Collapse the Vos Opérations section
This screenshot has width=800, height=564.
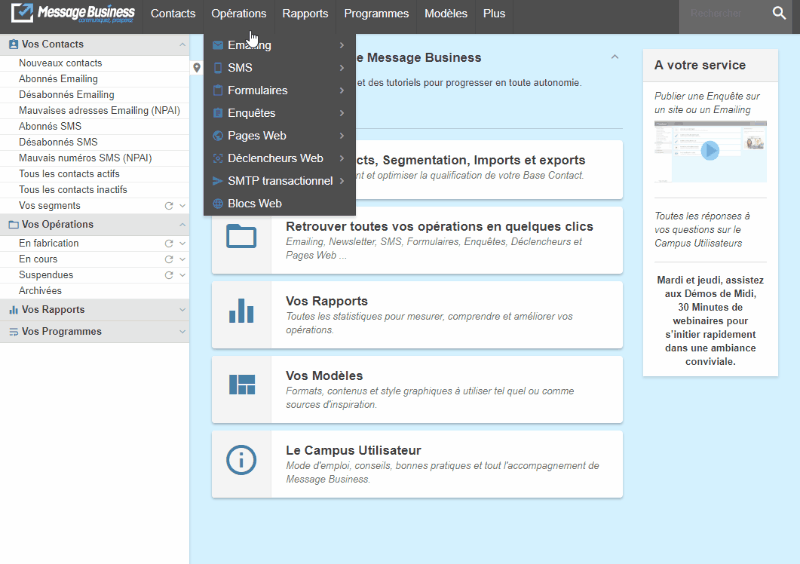pos(182,225)
